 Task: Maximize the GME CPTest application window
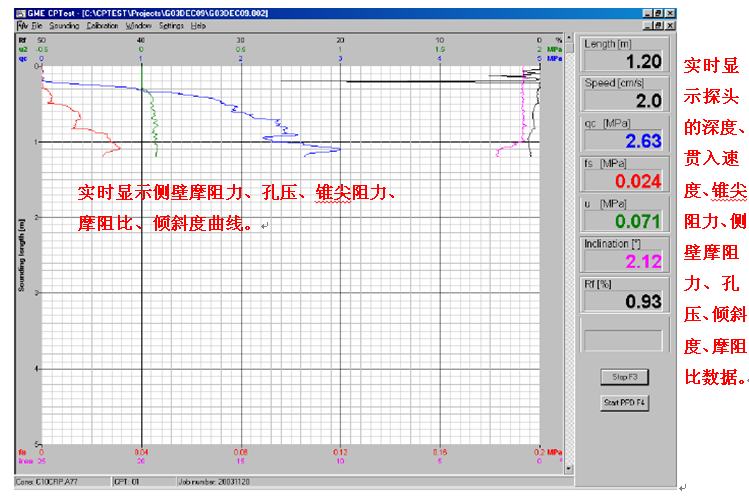[x=657, y=12]
